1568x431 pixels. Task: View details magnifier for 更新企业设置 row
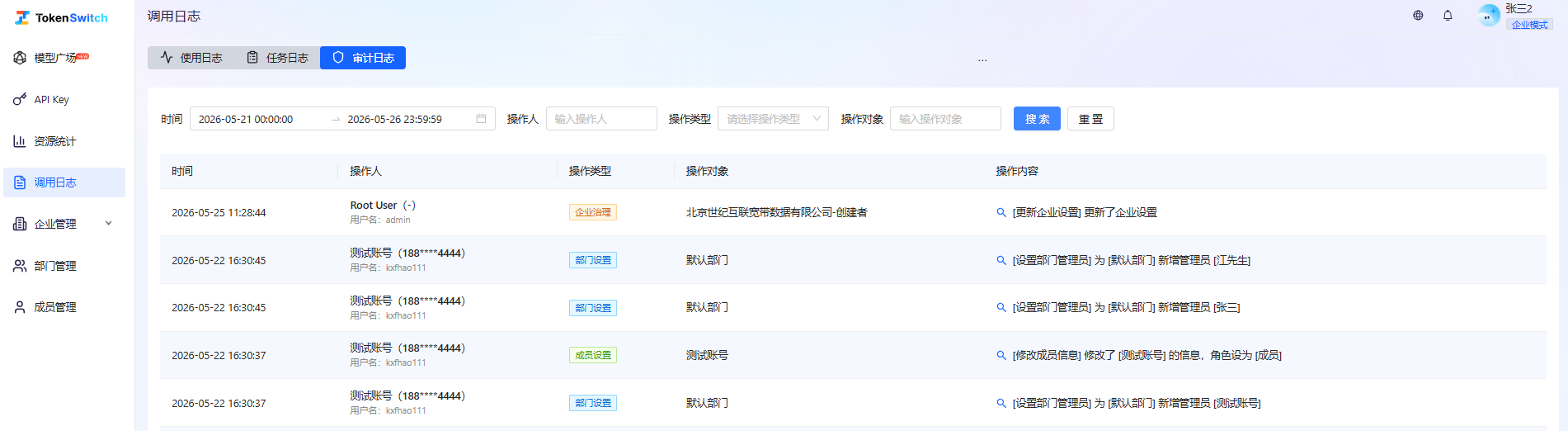tap(1001, 212)
